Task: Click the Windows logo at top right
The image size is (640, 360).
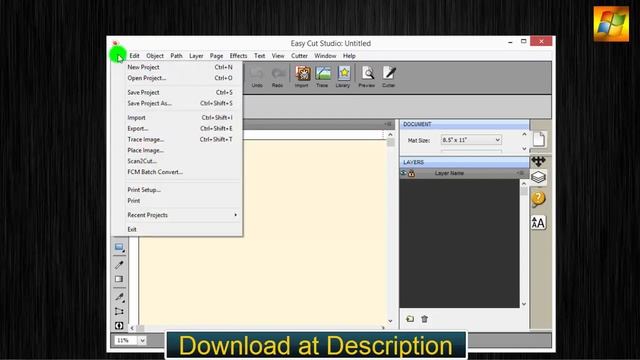Action: coord(611,24)
